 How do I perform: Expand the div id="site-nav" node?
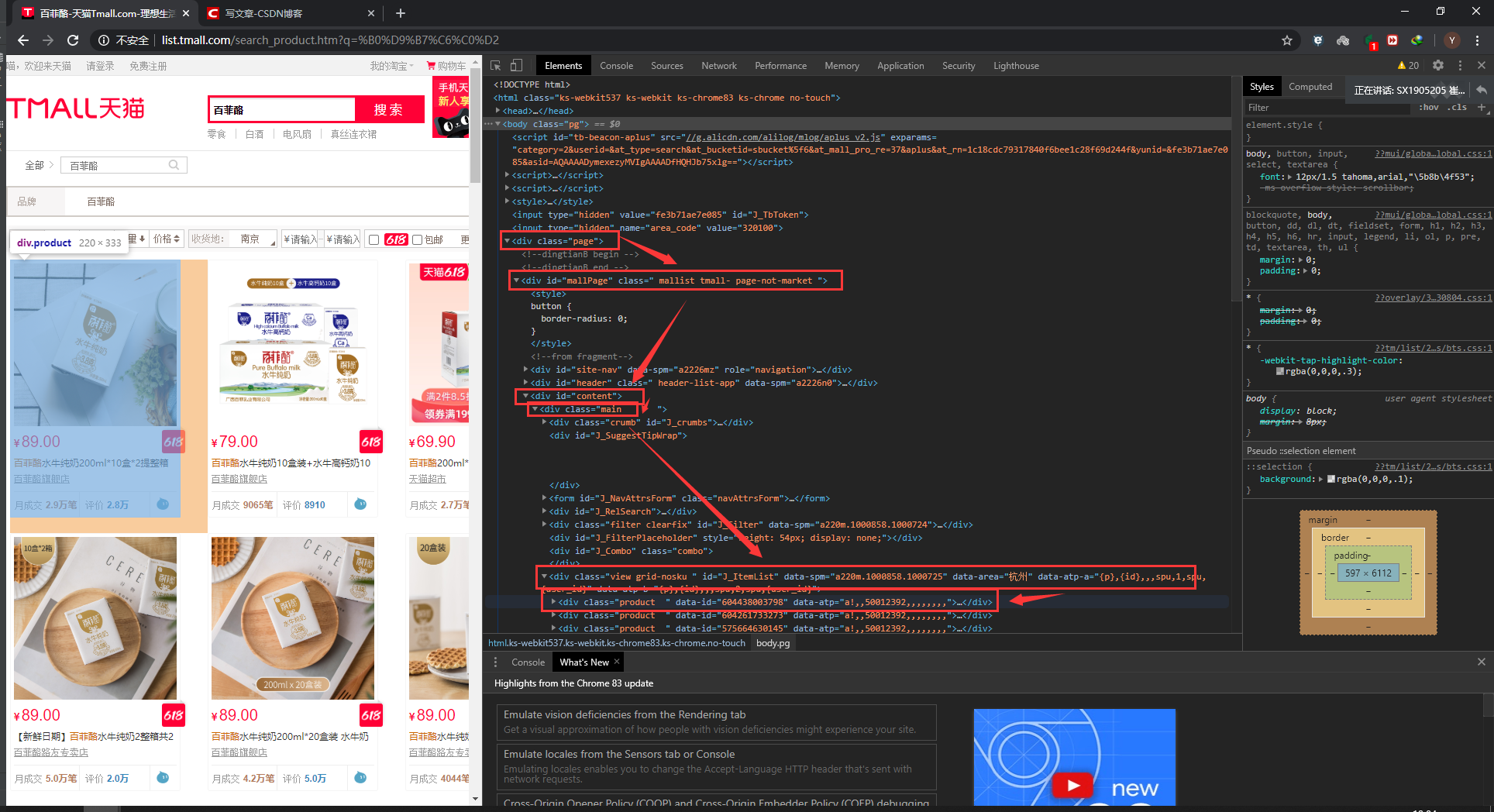526,370
